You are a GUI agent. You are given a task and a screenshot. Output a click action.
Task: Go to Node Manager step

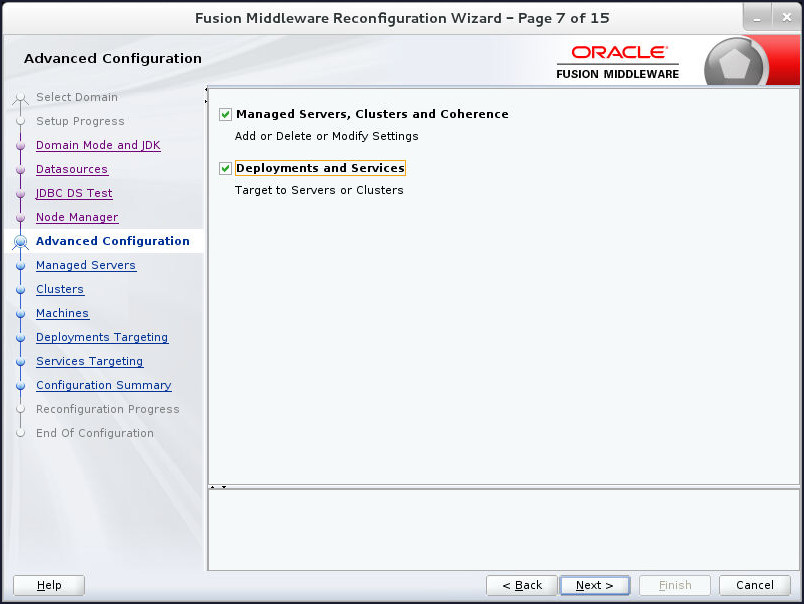(77, 217)
